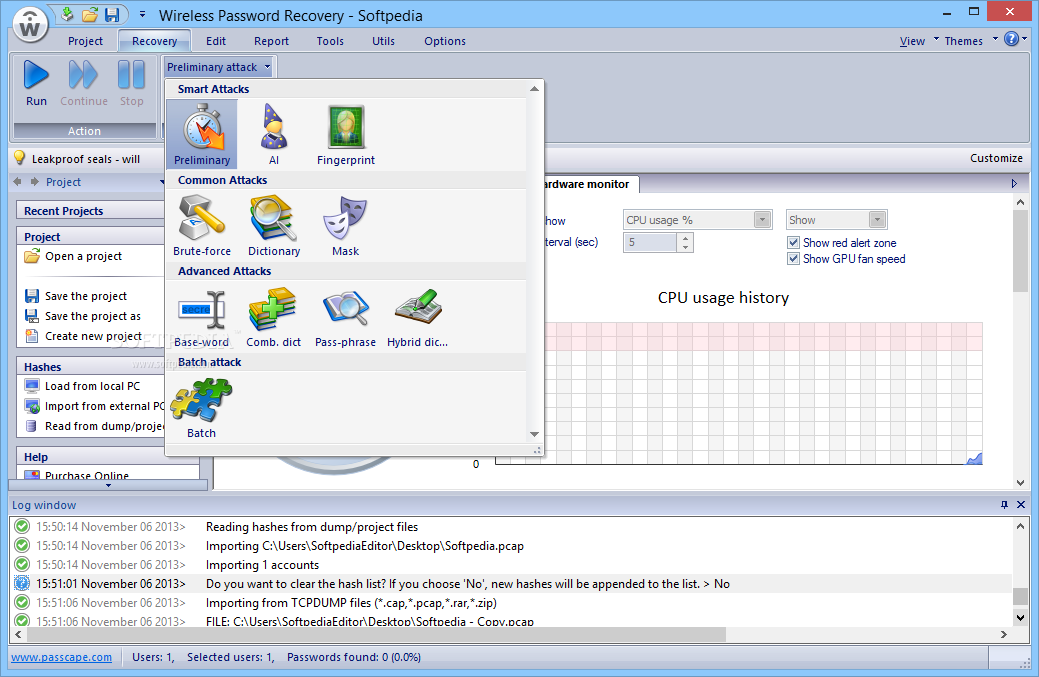Decrease interval with spinner down arrow
The height and width of the screenshot is (677, 1039).
[x=685, y=247]
